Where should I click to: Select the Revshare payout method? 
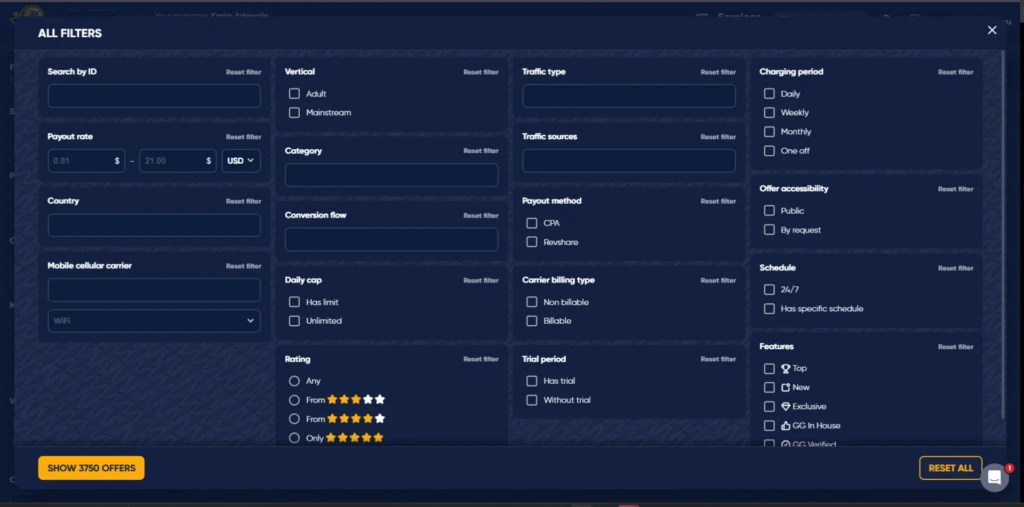pyautogui.click(x=532, y=242)
